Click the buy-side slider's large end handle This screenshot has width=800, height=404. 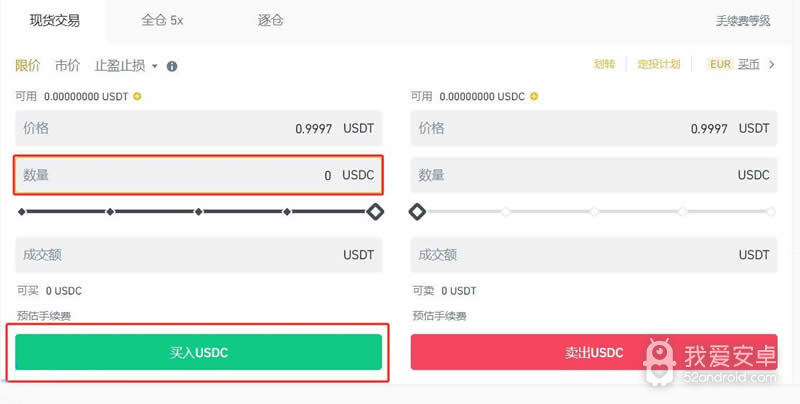pyautogui.click(x=375, y=211)
